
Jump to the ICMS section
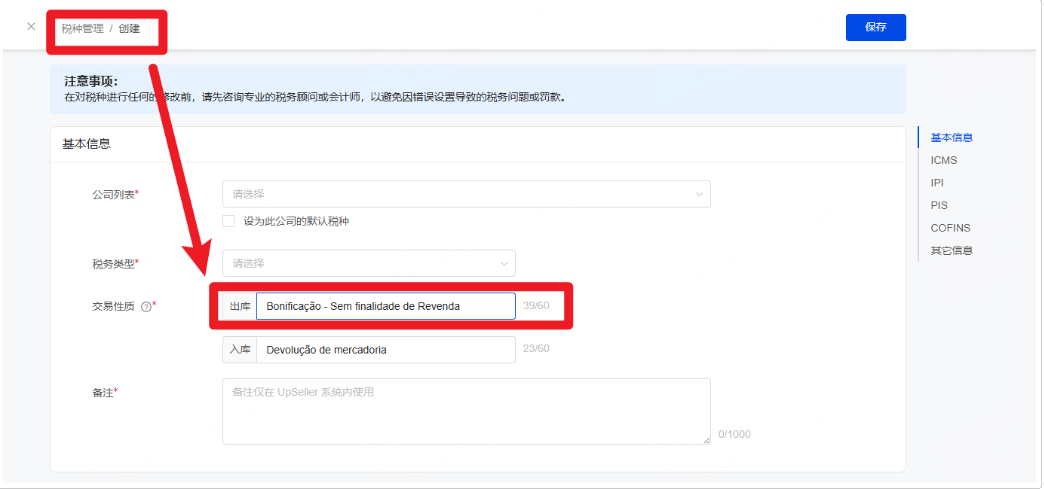click(943, 160)
